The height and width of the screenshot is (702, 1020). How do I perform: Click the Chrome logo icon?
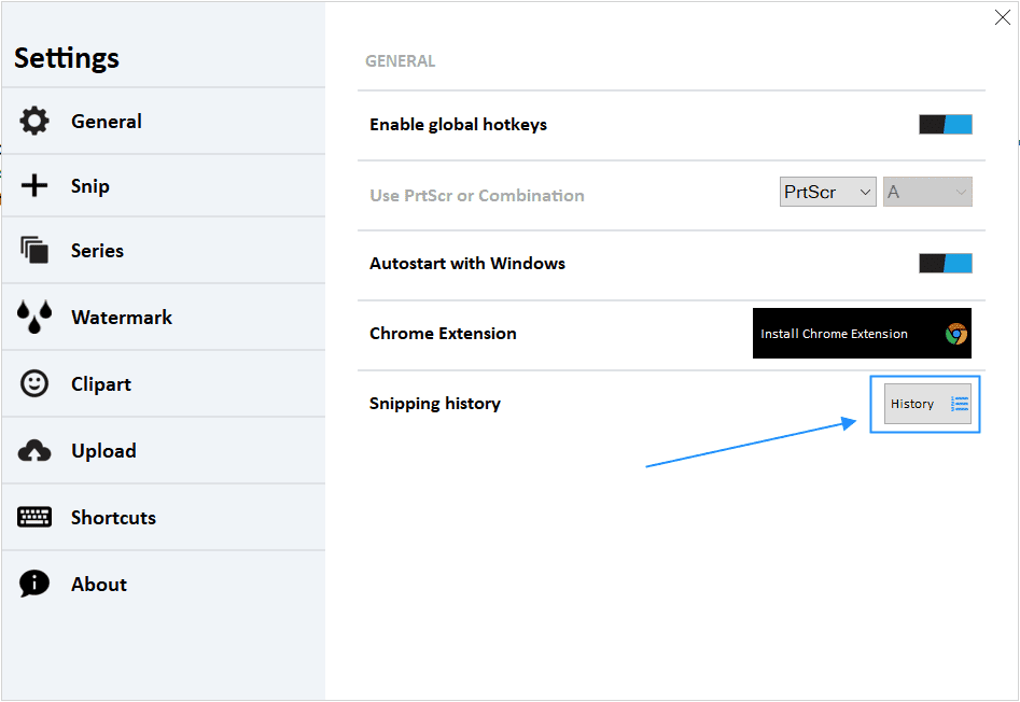point(956,334)
